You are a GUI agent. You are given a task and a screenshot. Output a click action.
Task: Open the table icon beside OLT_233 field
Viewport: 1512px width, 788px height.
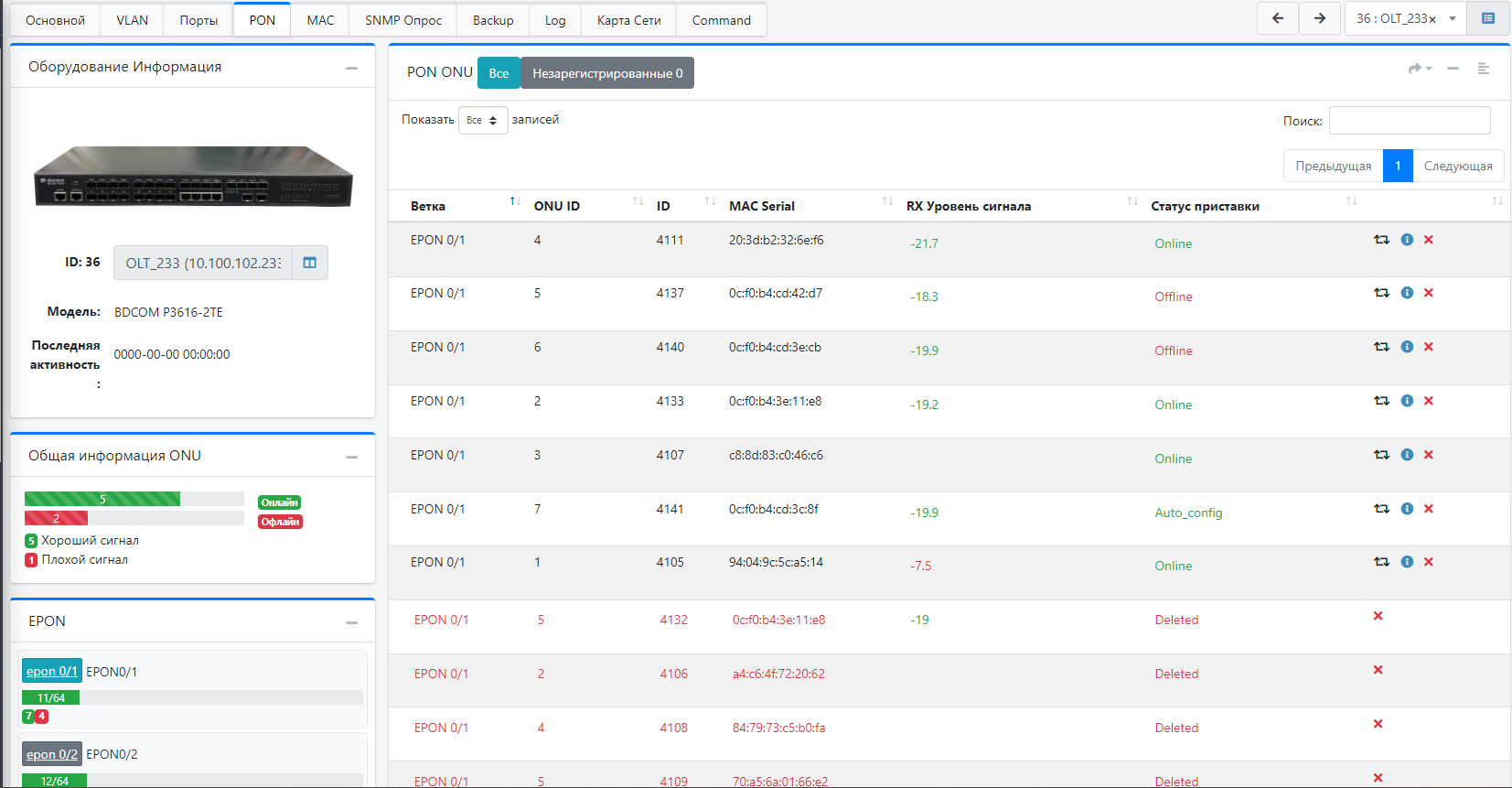click(x=310, y=263)
